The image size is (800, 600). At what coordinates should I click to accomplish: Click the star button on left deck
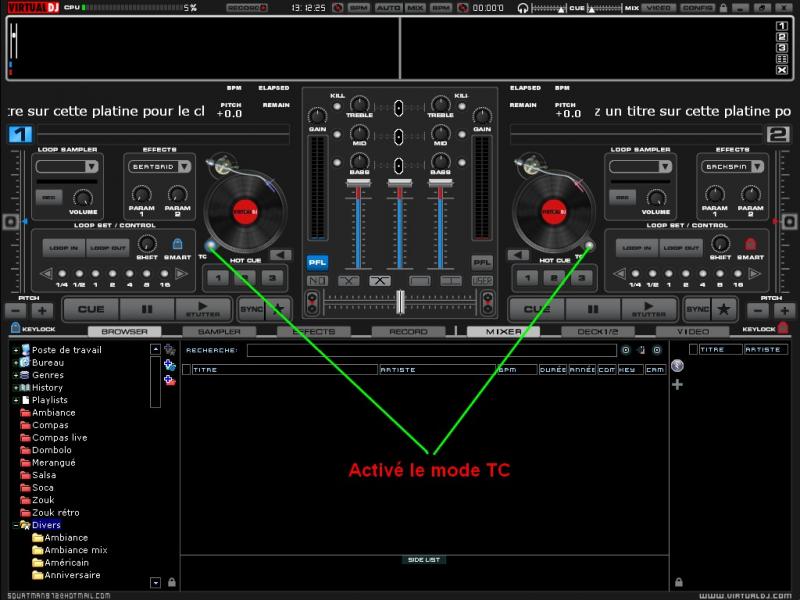tap(278, 309)
